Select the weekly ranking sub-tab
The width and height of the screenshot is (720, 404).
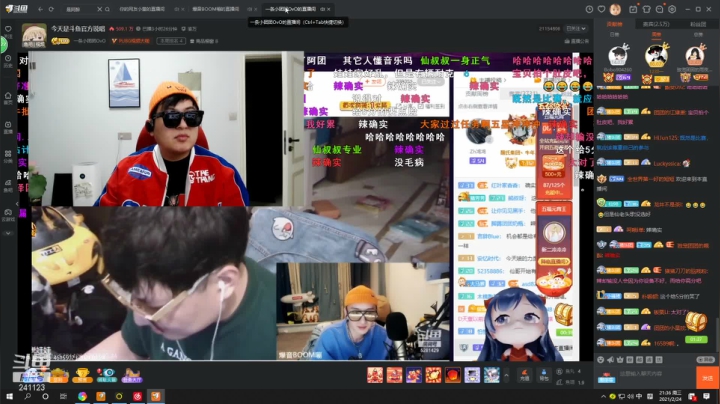coord(656,34)
